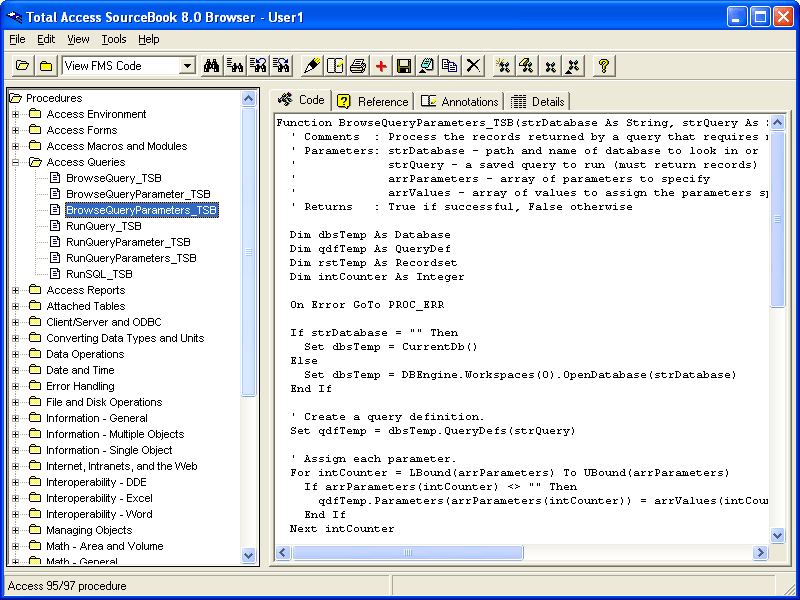Viewport: 800px width, 600px height.
Task: Click the binoculars search icon
Action: click(211, 66)
